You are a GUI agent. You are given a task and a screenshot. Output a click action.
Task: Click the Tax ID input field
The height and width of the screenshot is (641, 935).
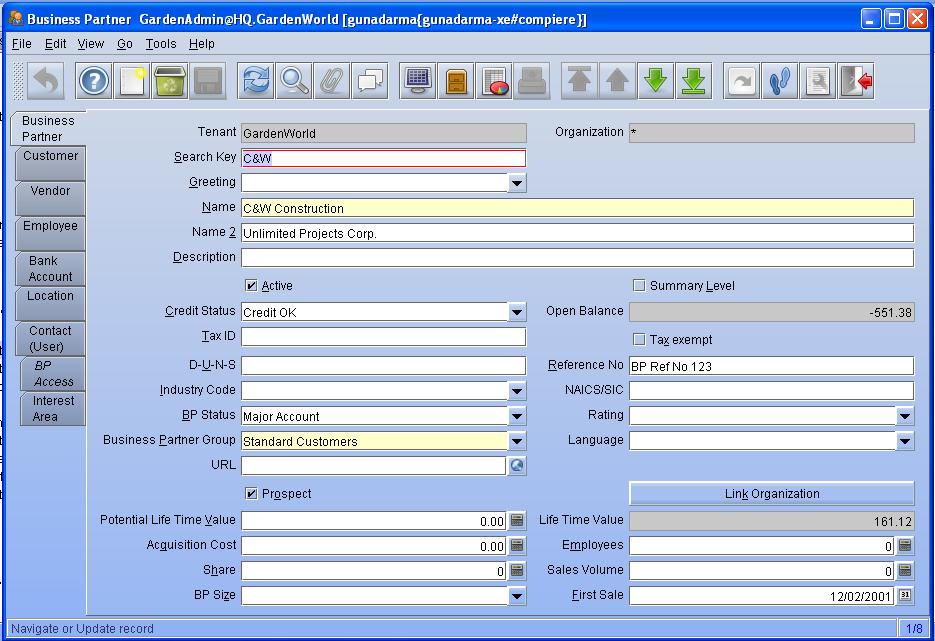click(383, 337)
